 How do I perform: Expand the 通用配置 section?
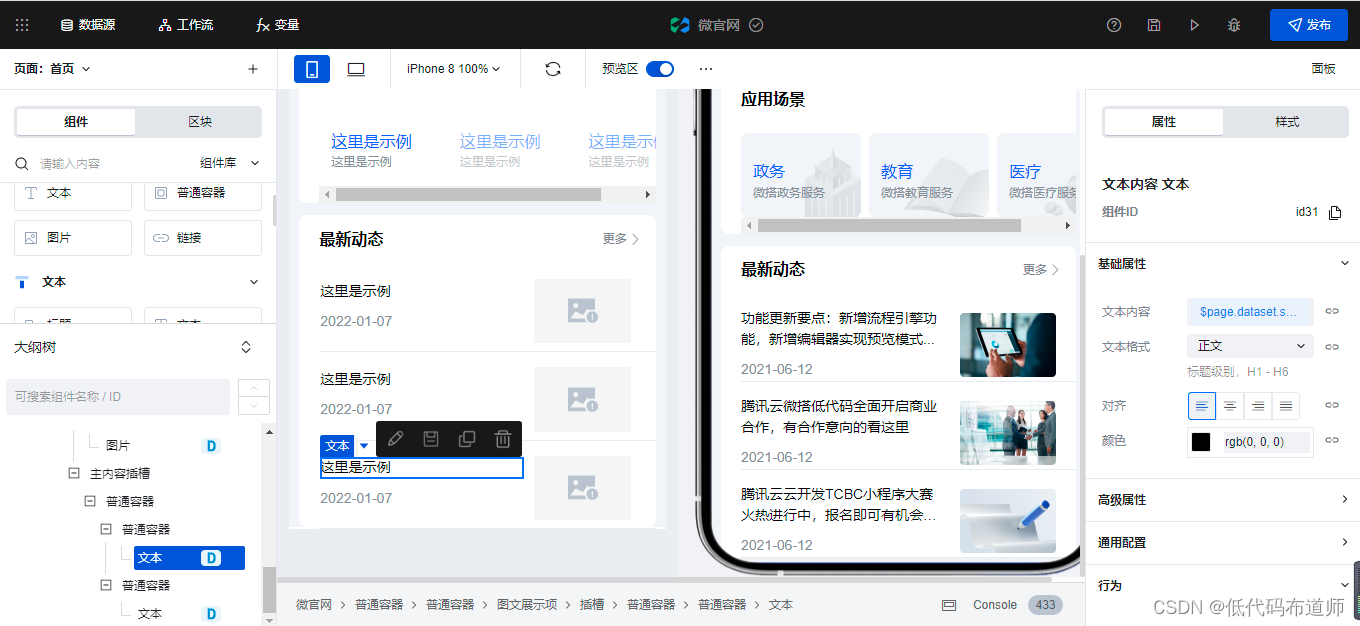pyautogui.click(x=1222, y=542)
